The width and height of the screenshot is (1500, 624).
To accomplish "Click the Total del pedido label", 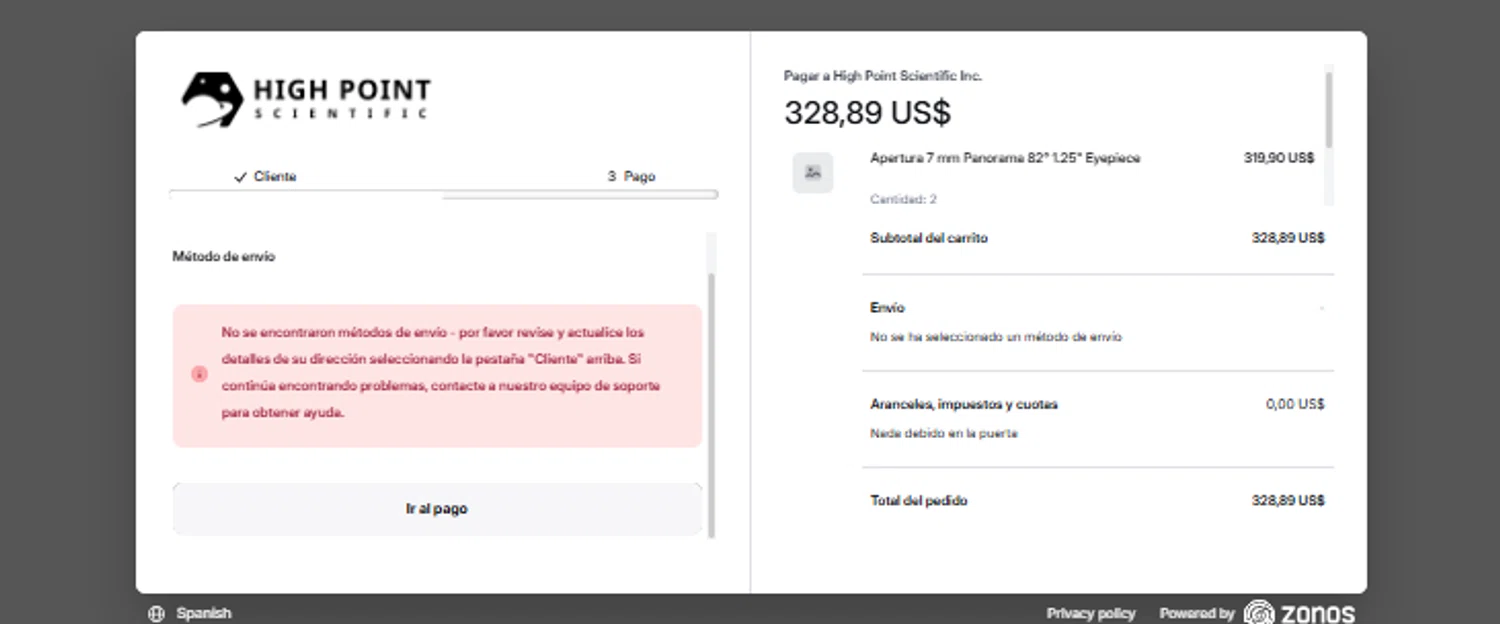I will pyautogui.click(x=919, y=501).
